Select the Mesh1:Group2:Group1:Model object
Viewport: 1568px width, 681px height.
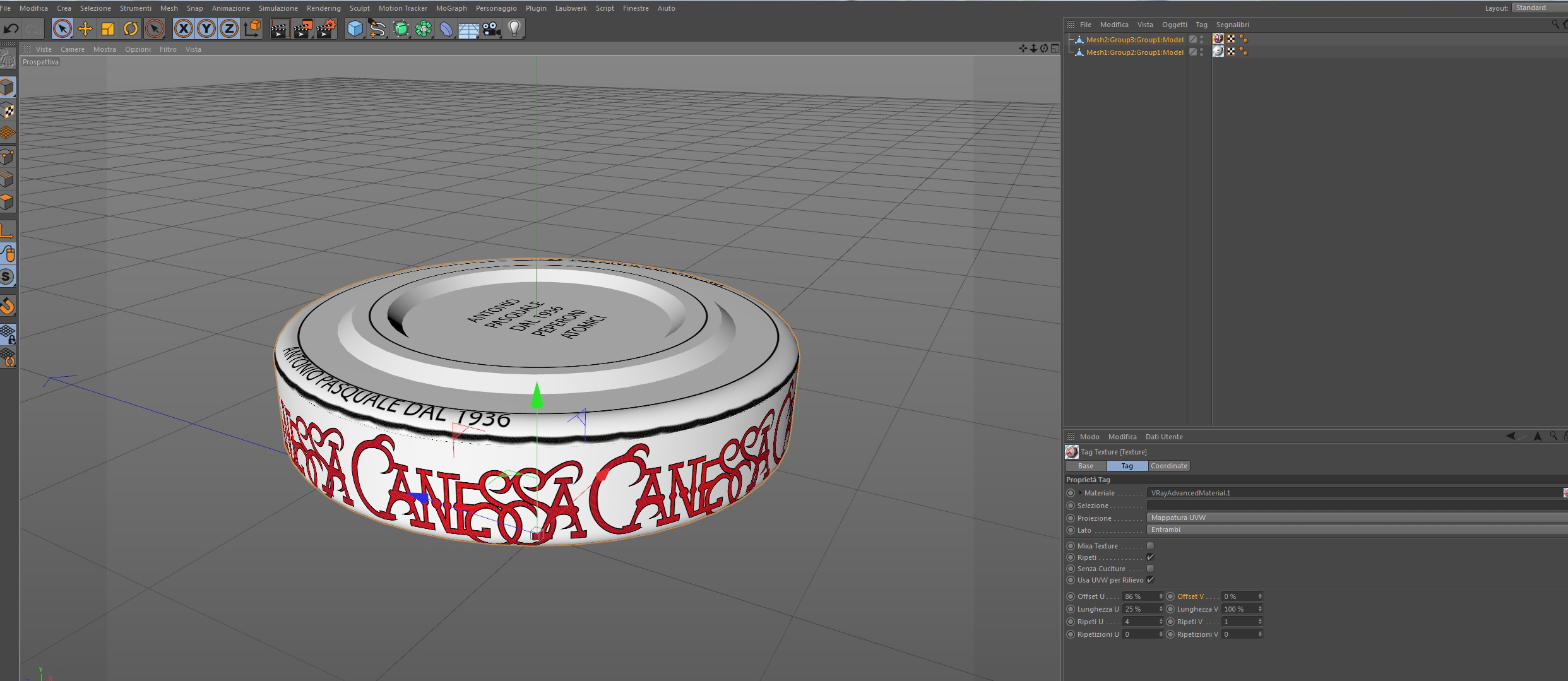(x=1134, y=52)
